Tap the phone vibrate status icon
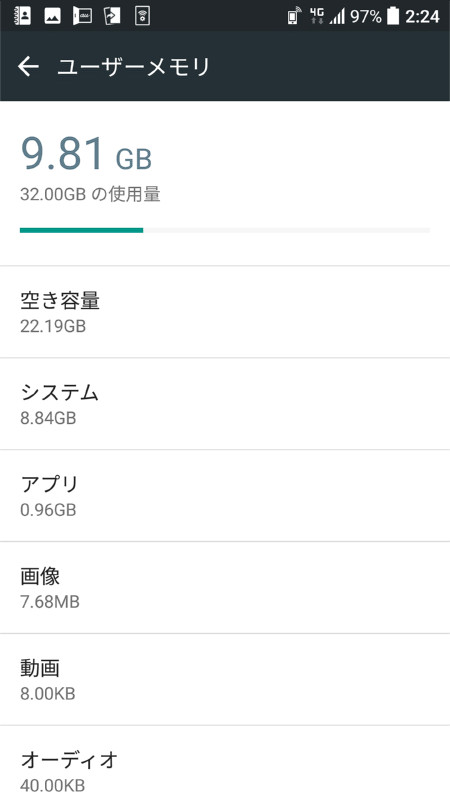The width and height of the screenshot is (450, 800). [x=294, y=16]
